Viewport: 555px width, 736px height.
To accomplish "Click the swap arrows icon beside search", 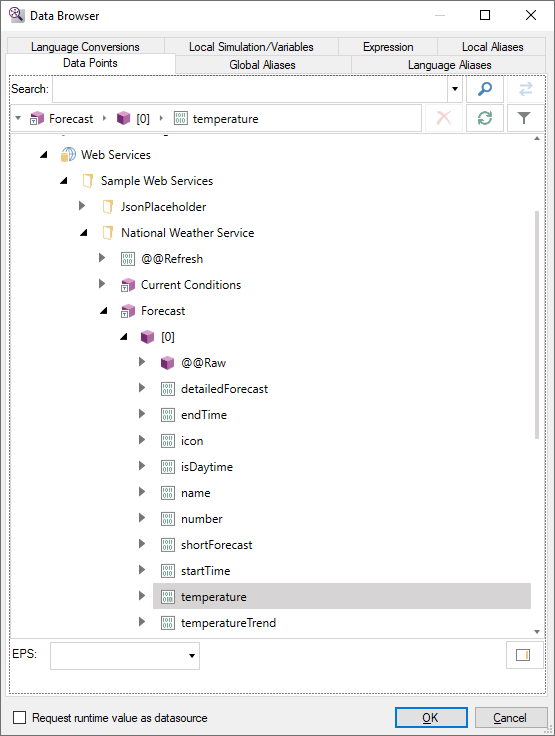I will 525,89.
